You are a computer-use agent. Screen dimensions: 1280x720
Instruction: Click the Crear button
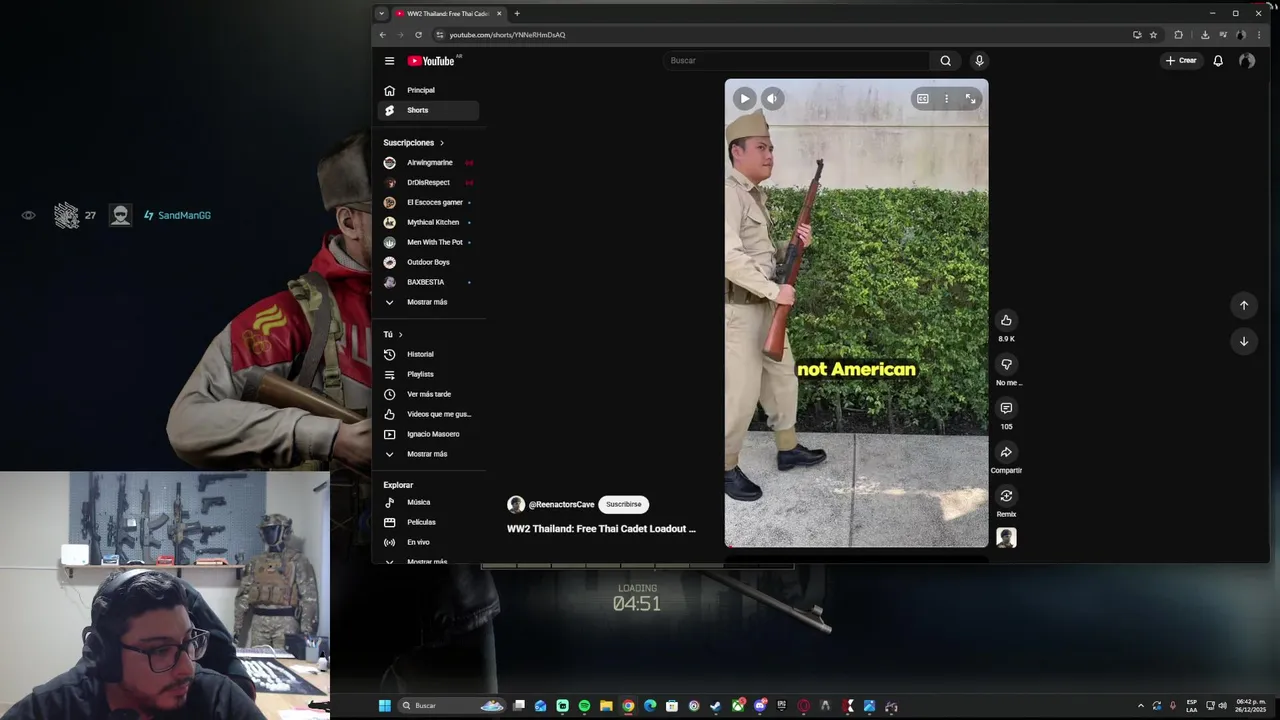(1181, 61)
